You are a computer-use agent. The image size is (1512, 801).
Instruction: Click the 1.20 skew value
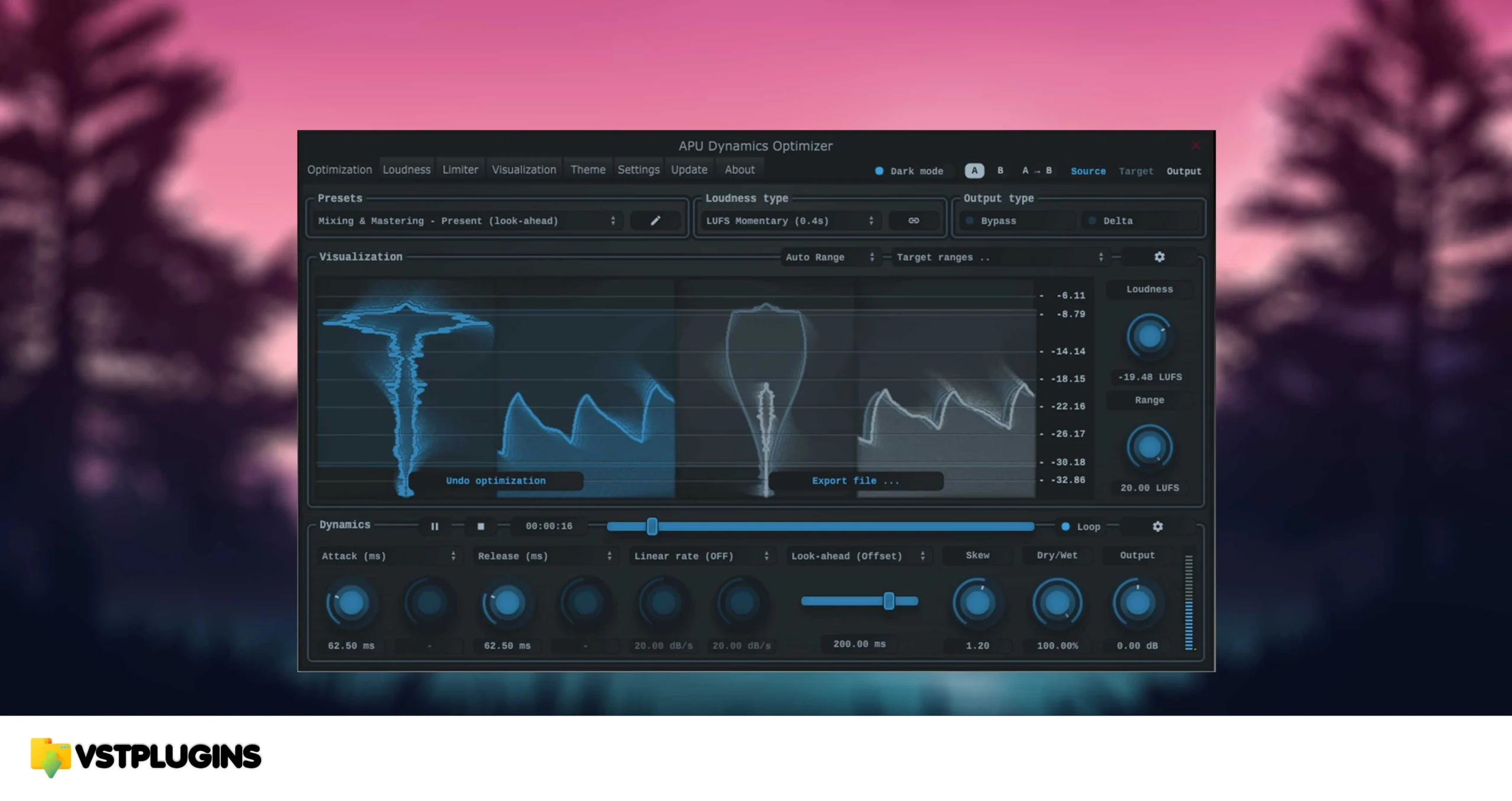tap(977, 646)
